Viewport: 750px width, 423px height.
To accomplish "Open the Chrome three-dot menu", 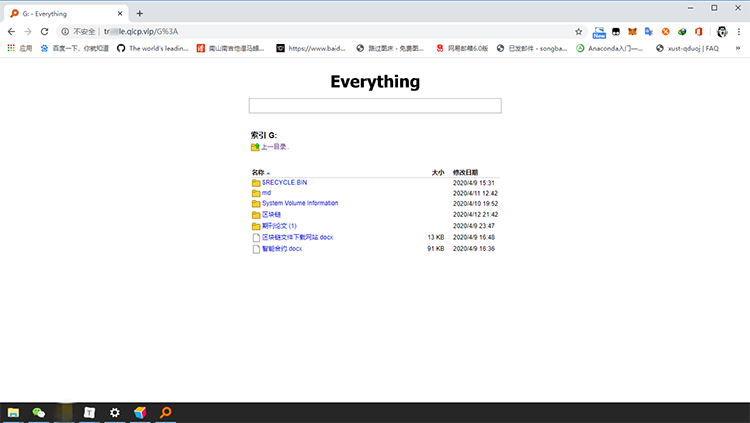I will 739,31.
